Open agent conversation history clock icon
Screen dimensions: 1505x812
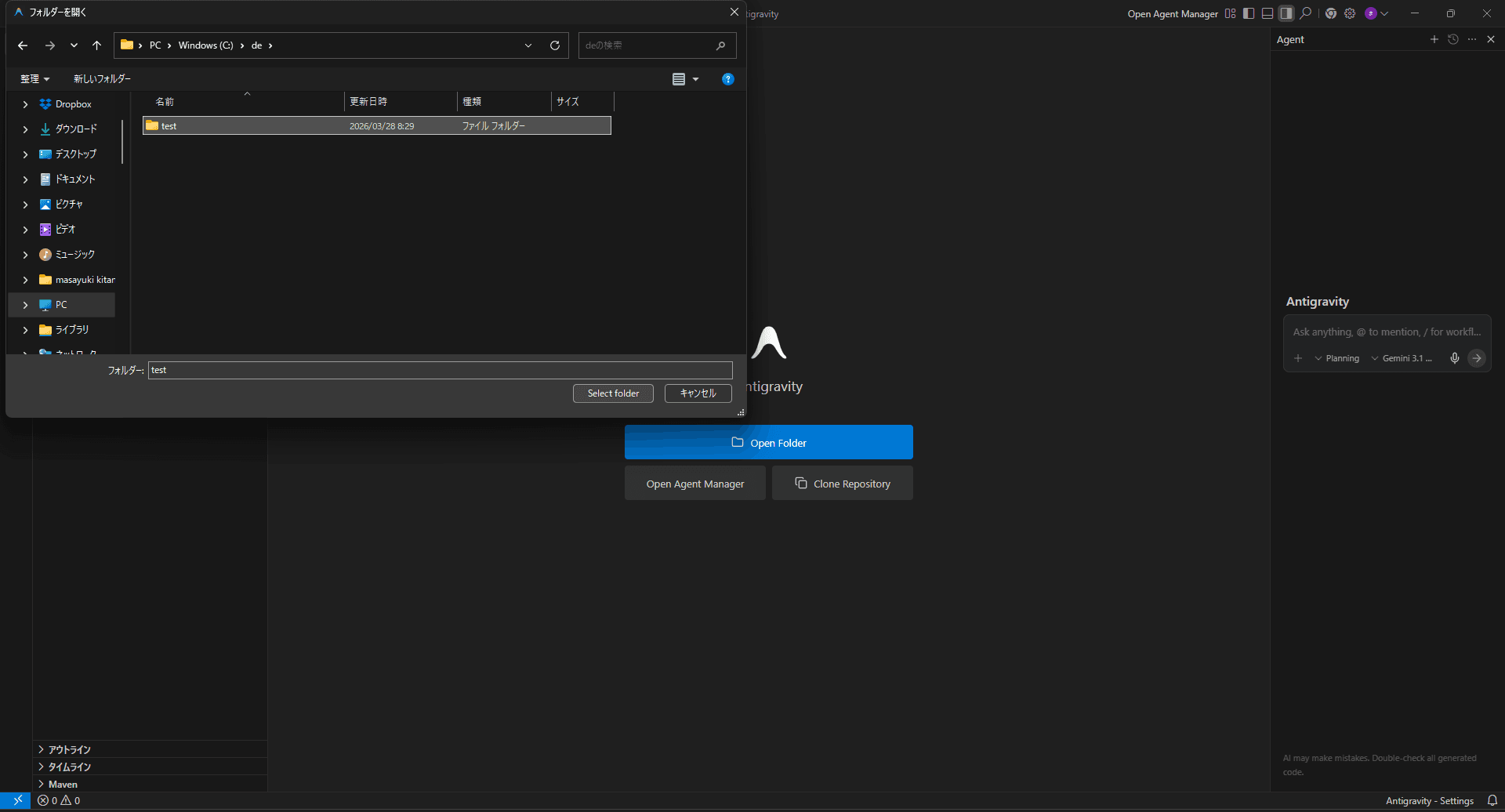pyautogui.click(x=1452, y=39)
